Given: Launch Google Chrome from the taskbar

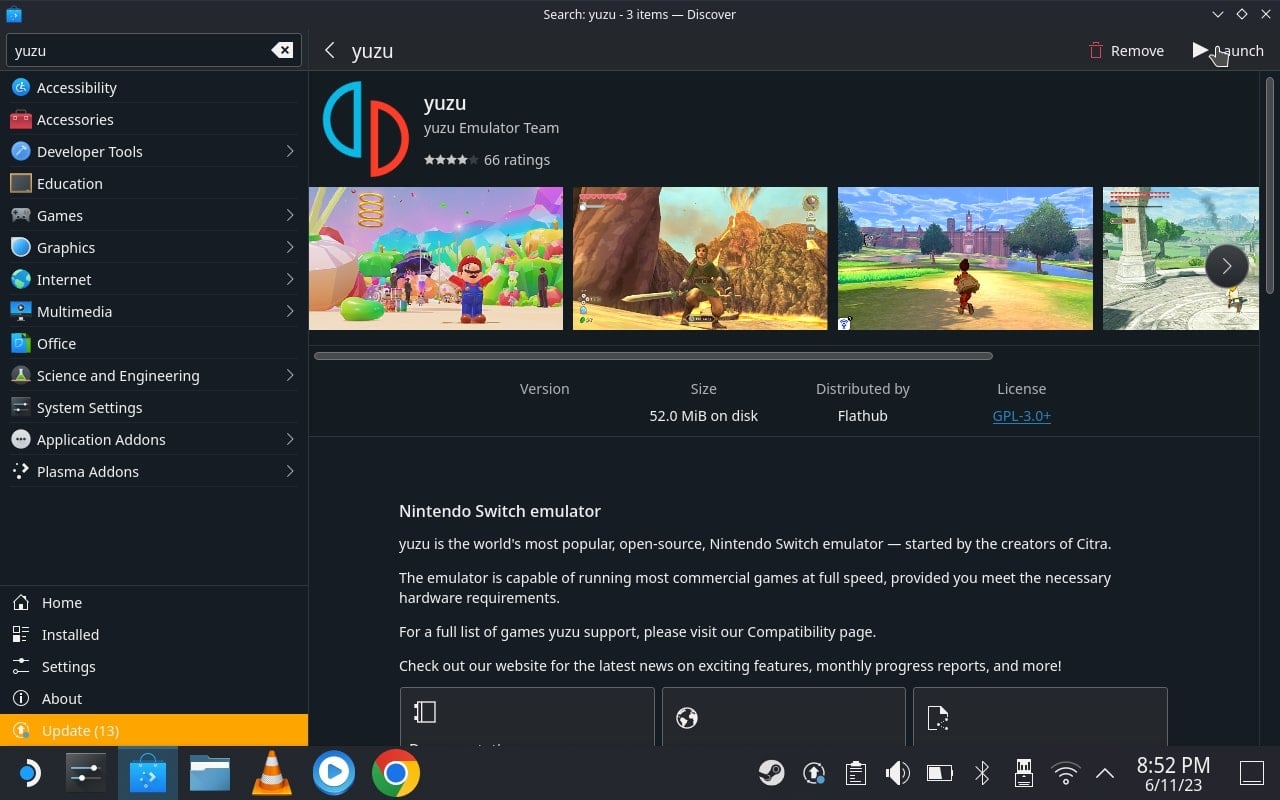Looking at the screenshot, I should pos(396,773).
